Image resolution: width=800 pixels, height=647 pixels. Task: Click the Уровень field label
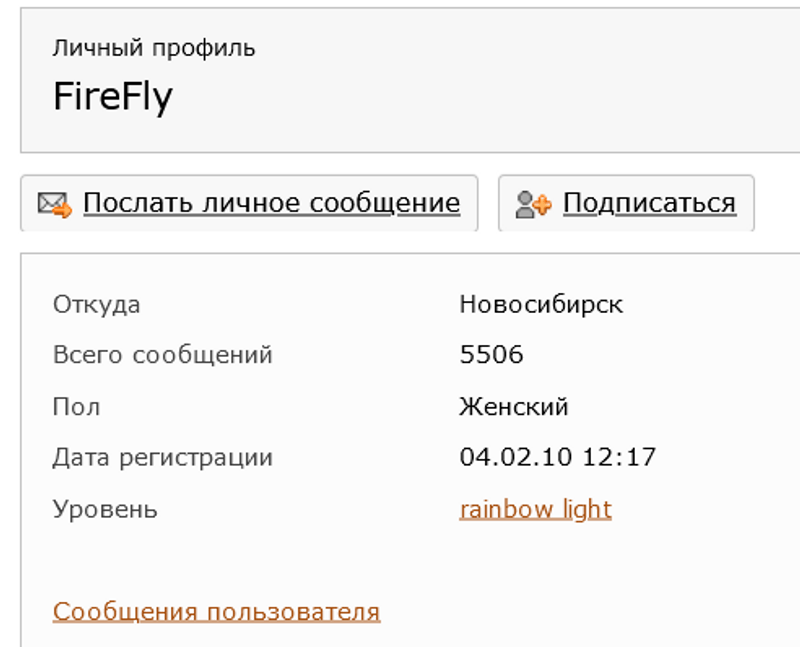pyautogui.click(x=105, y=509)
